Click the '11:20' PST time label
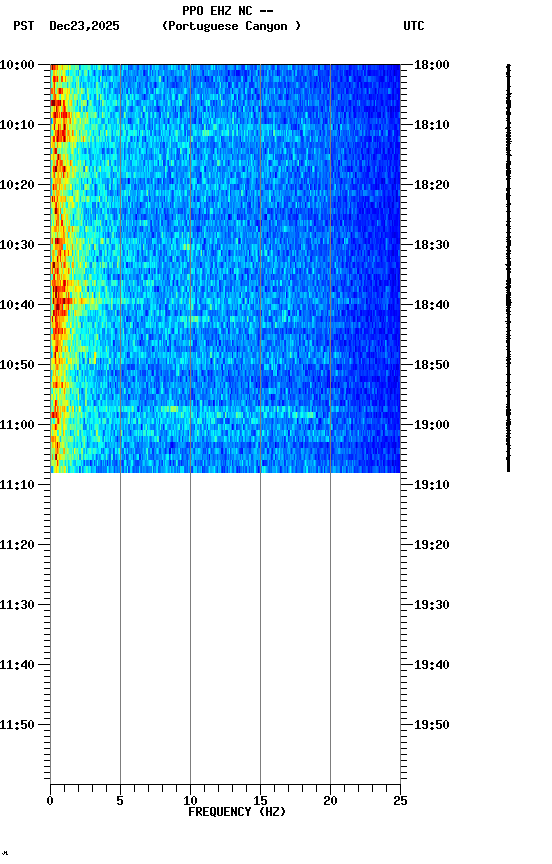This screenshot has width=552, height=864. (x=17, y=545)
